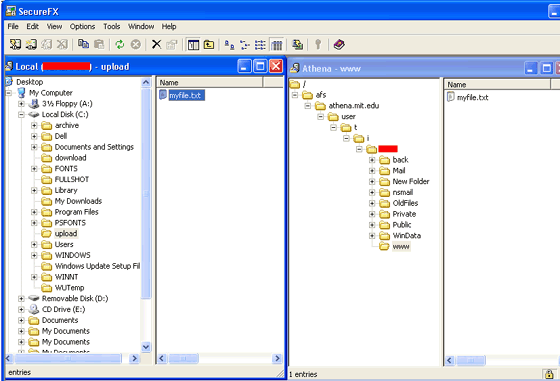
Task: Expand the remote WinData folder
Action: point(372,236)
